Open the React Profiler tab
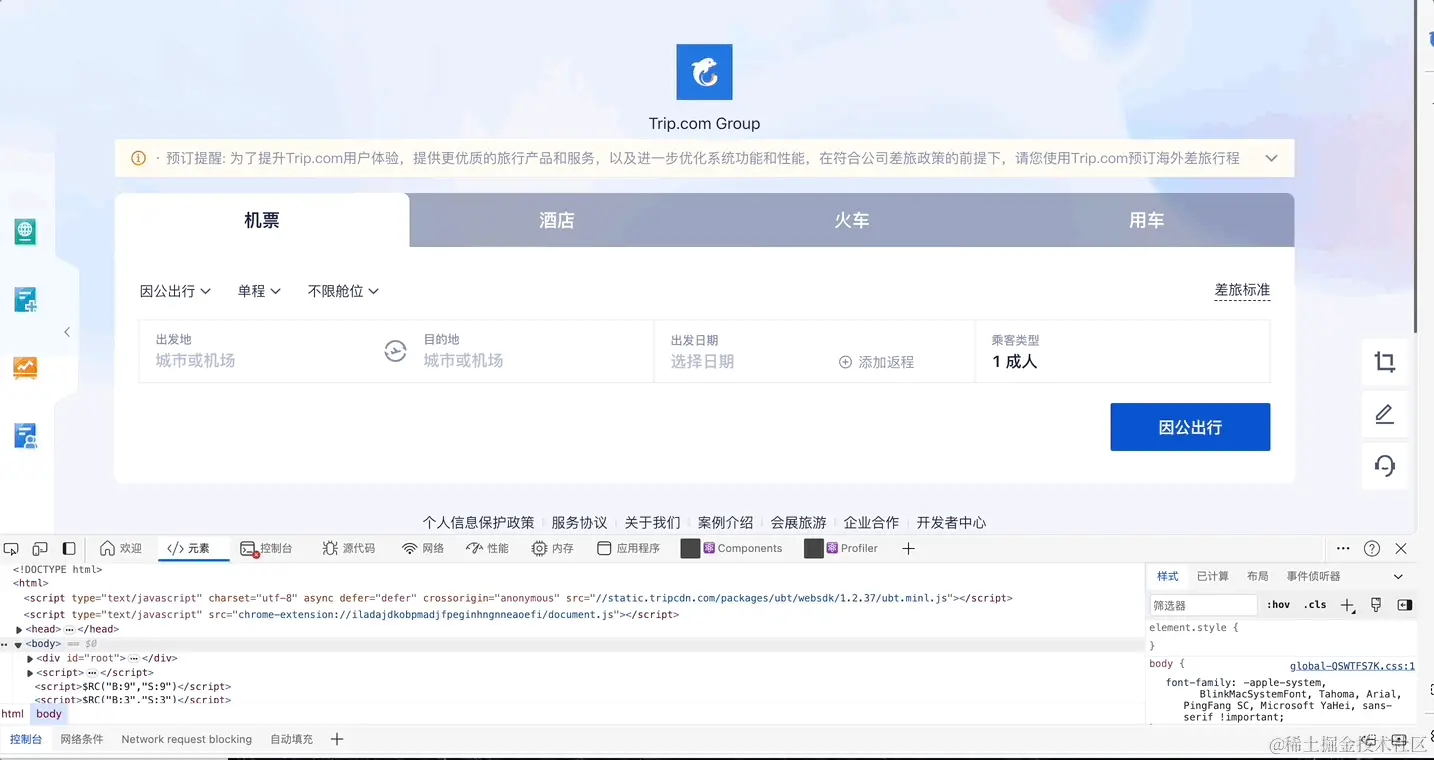The width and height of the screenshot is (1434, 760). pyautogui.click(x=842, y=548)
